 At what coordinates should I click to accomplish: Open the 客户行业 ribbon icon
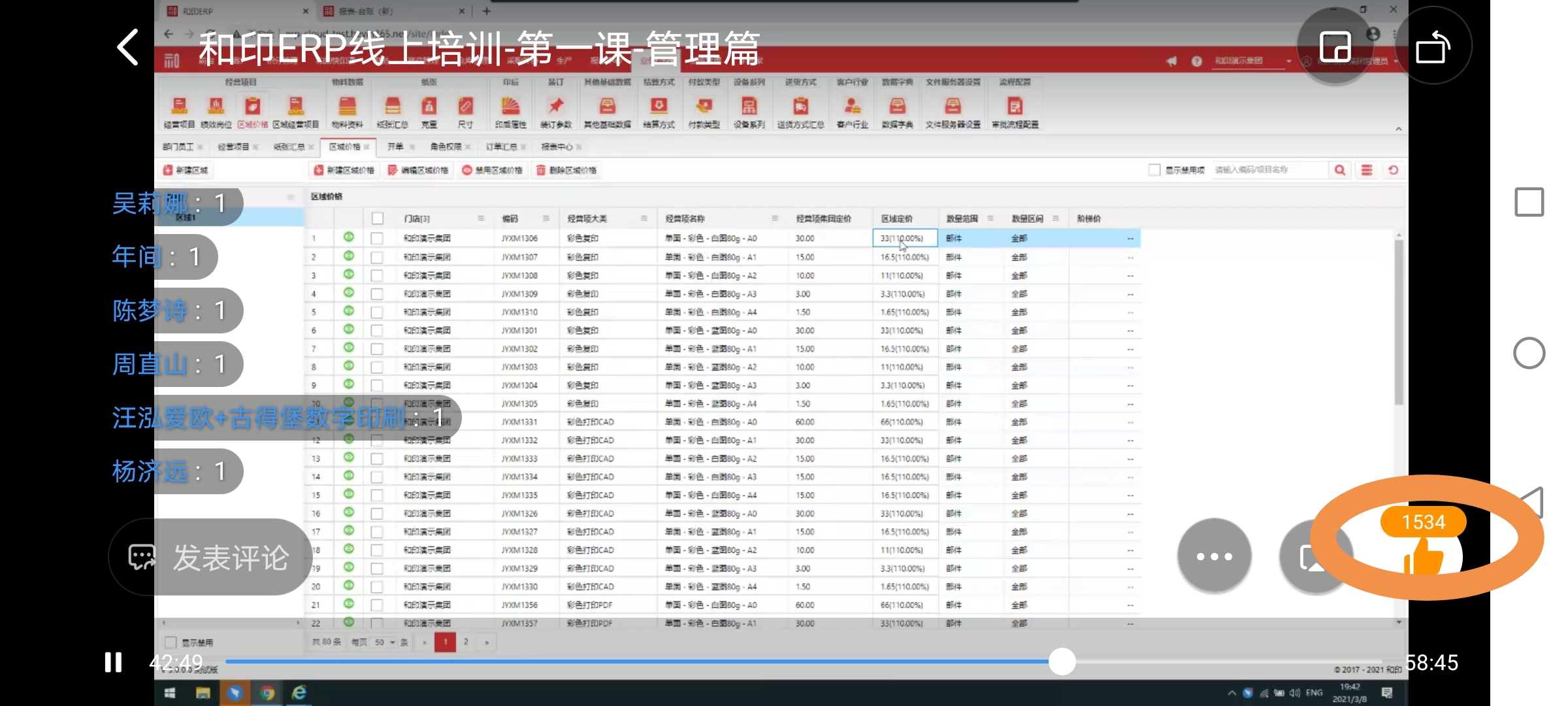(x=853, y=112)
